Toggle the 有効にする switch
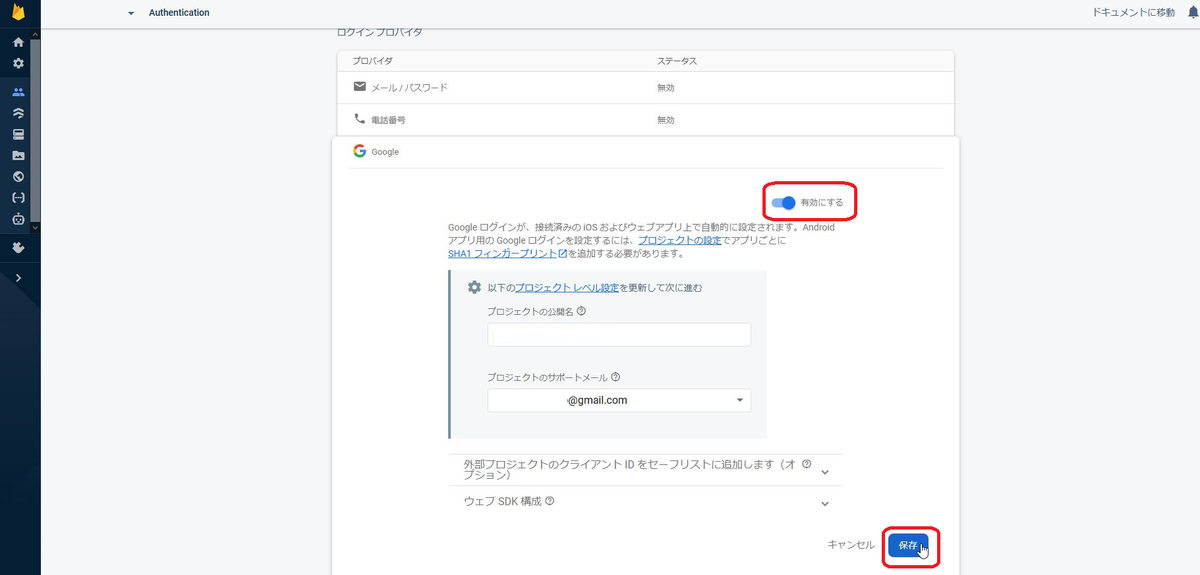1200x575 pixels. (x=783, y=202)
